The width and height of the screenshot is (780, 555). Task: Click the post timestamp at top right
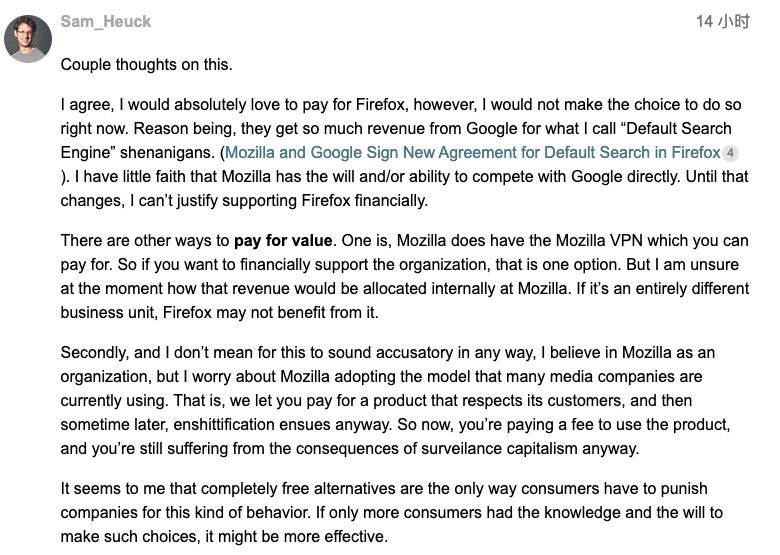pos(722,22)
